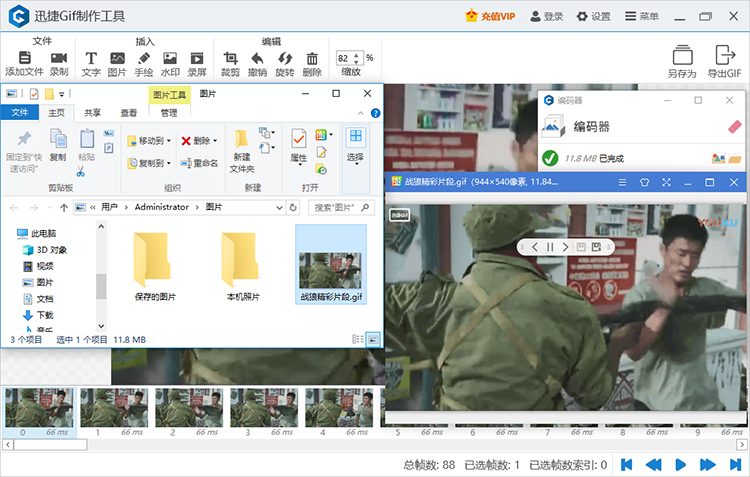
Task: Open 登录 login
Action: click(x=547, y=16)
